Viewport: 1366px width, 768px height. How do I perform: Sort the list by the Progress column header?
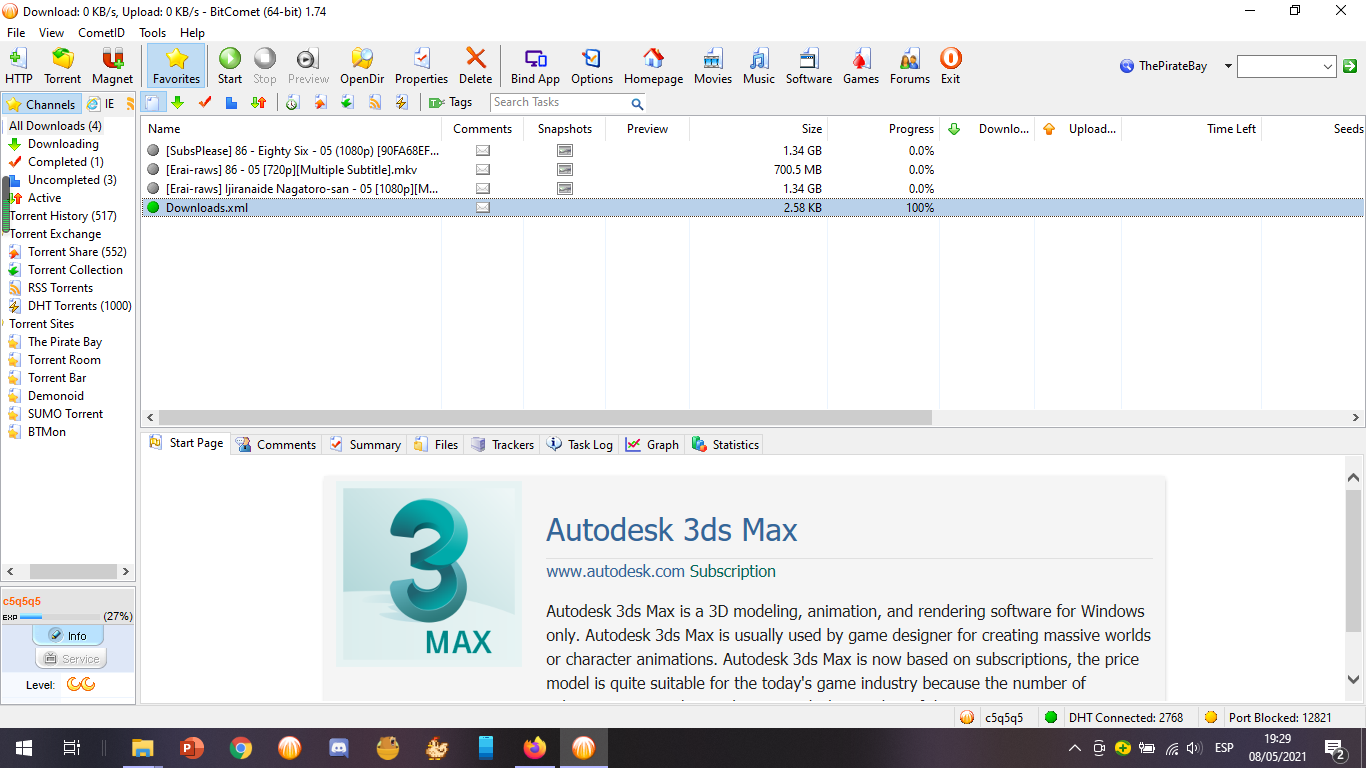click(x=883, y=129)
